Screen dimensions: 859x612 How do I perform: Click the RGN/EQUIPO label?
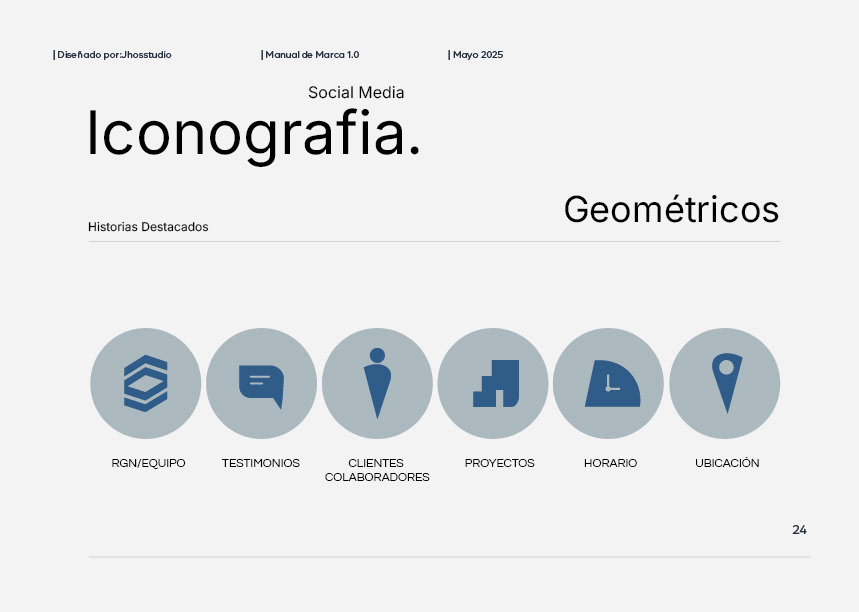[x=148, y=463]
